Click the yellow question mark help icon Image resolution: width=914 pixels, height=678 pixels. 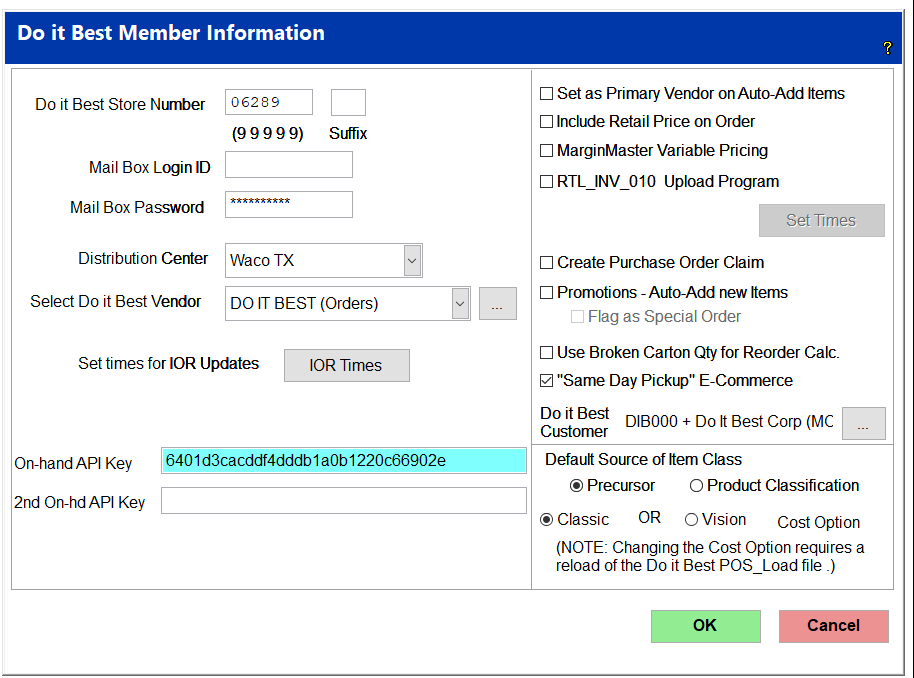pyautogui.click(x=887, y=48)
